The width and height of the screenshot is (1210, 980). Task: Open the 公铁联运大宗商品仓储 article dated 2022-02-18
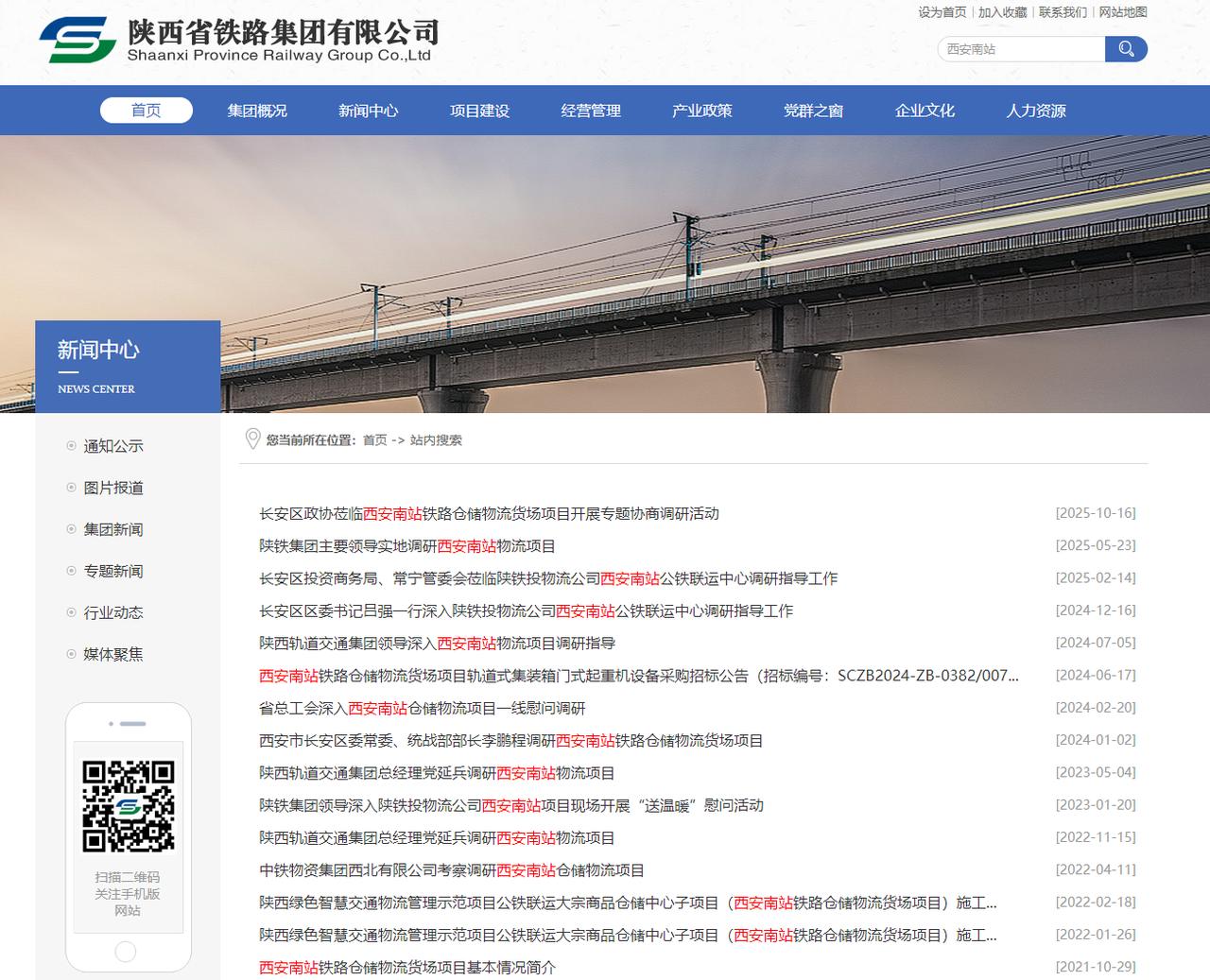(x=628, y=903)
